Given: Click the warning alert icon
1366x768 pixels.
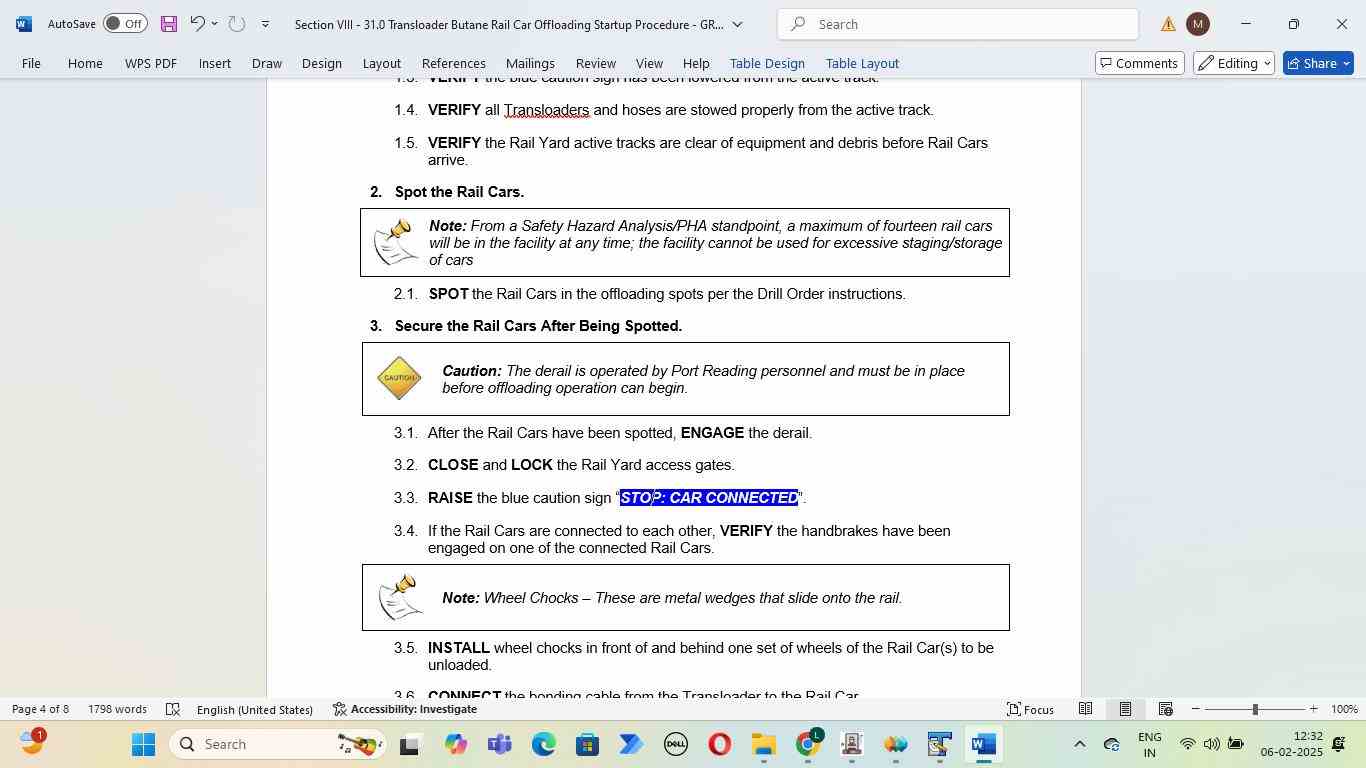Looking at the screenshot, I should point(1167,24).
